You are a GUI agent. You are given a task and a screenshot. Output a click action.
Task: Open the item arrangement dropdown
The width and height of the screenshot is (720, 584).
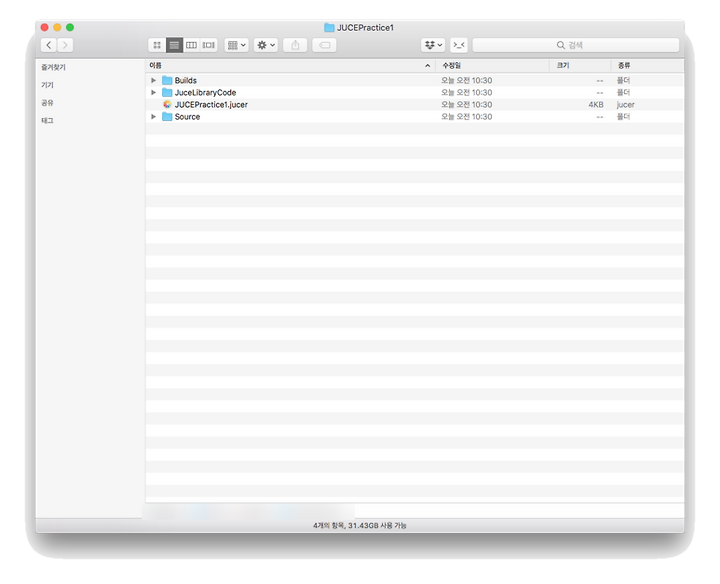click(237, 45)
